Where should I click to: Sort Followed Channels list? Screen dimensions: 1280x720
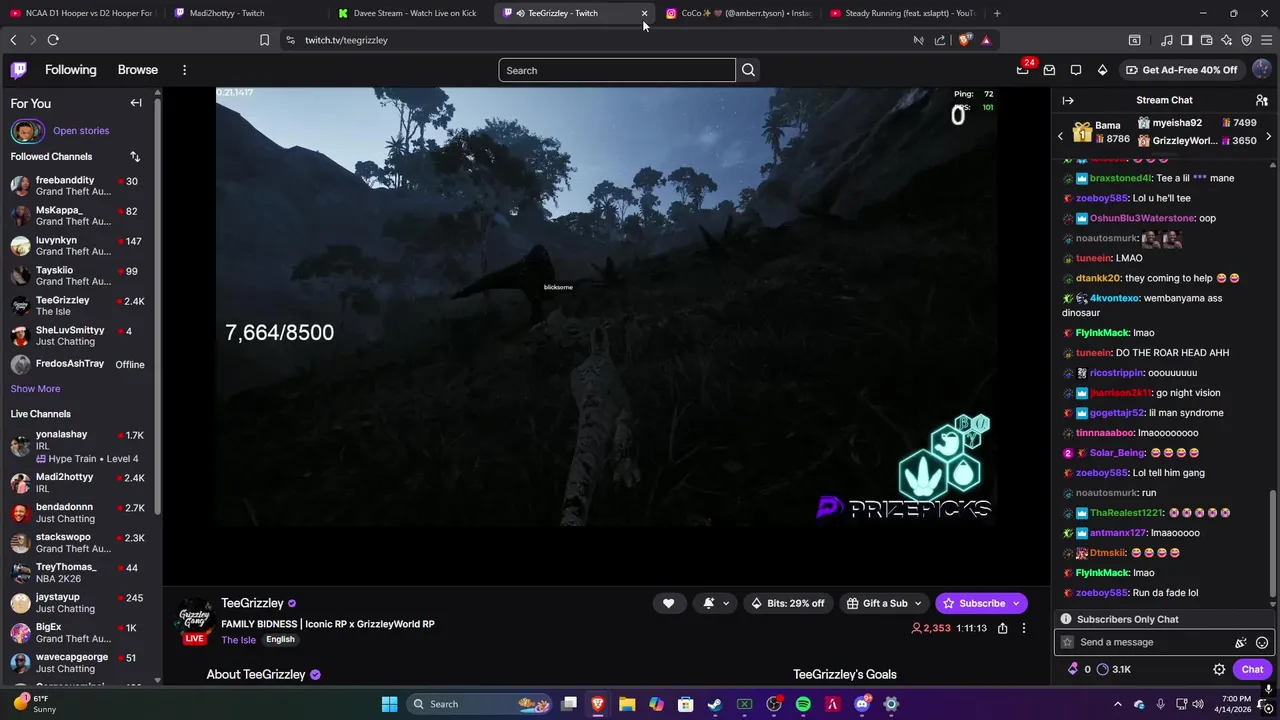pyautogui.click(x=135, y=156)
